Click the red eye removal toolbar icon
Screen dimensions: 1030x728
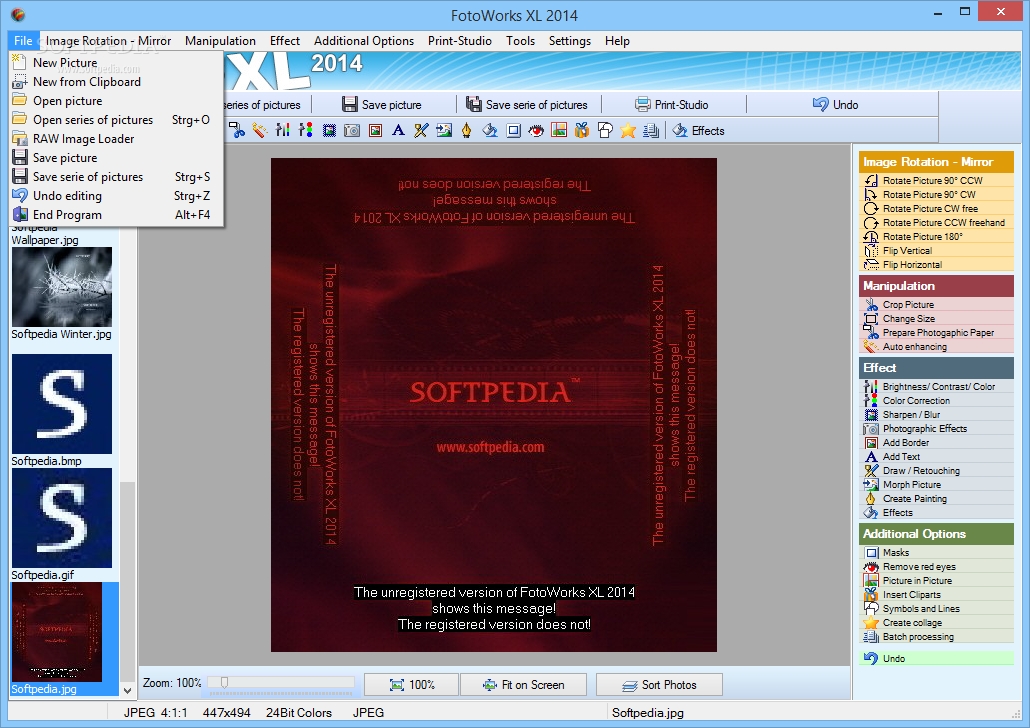click(x=536, y=130)
